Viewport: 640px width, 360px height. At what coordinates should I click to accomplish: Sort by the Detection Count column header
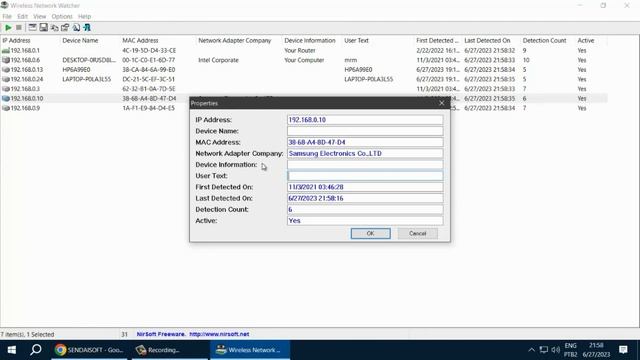click(548, 40)
